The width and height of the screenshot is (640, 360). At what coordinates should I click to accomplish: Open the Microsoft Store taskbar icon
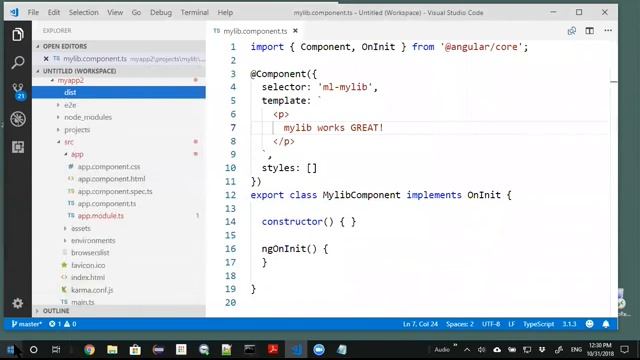135,350
